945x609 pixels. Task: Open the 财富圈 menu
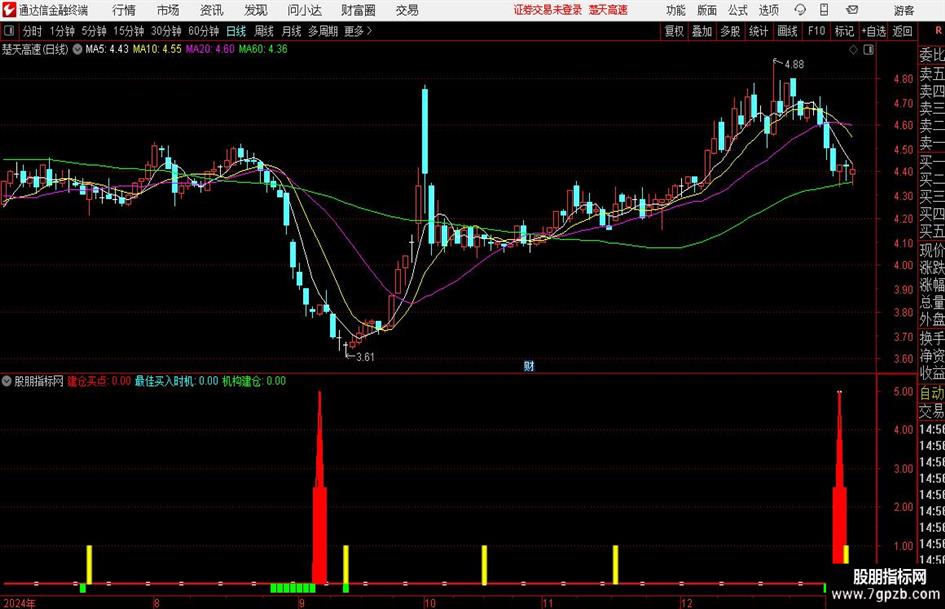click(358, 10)
